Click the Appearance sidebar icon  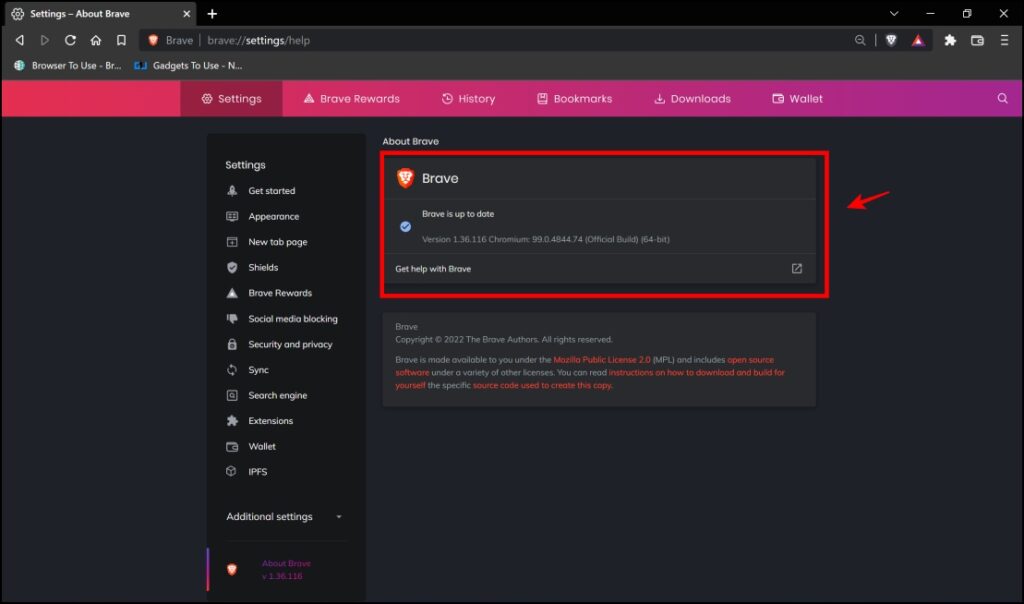tap(232, 216)
